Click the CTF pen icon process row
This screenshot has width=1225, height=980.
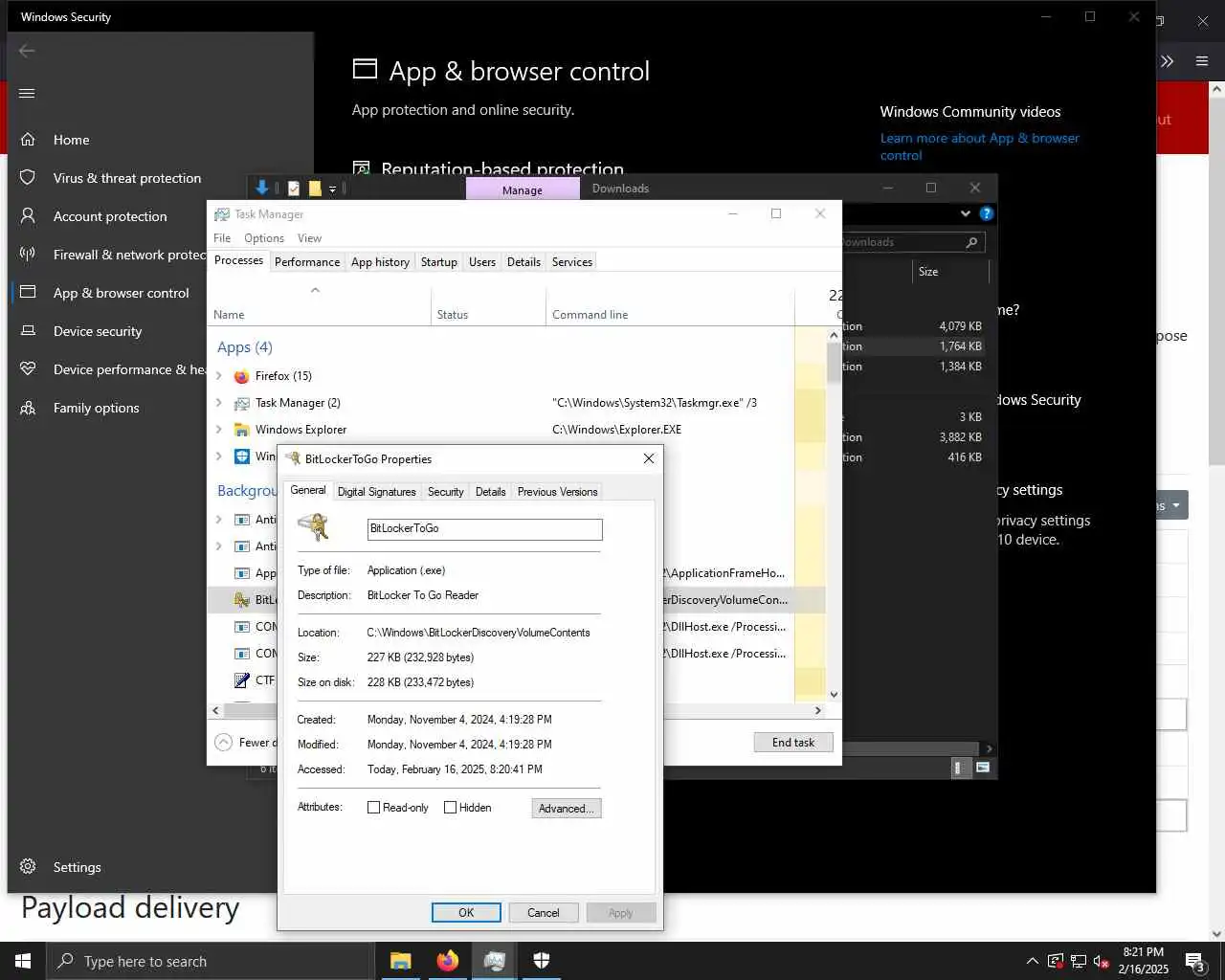[x=242, y=680]
